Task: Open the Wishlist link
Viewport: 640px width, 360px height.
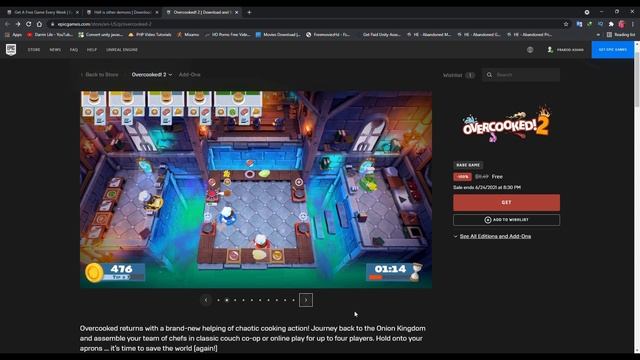Action: coord(459,75)
